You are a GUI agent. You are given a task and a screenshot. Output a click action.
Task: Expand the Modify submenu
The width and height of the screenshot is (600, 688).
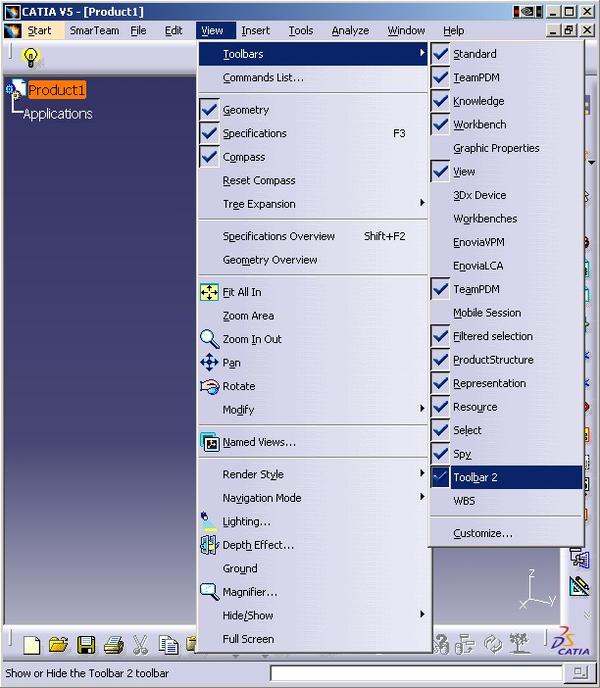pos(313,410)
